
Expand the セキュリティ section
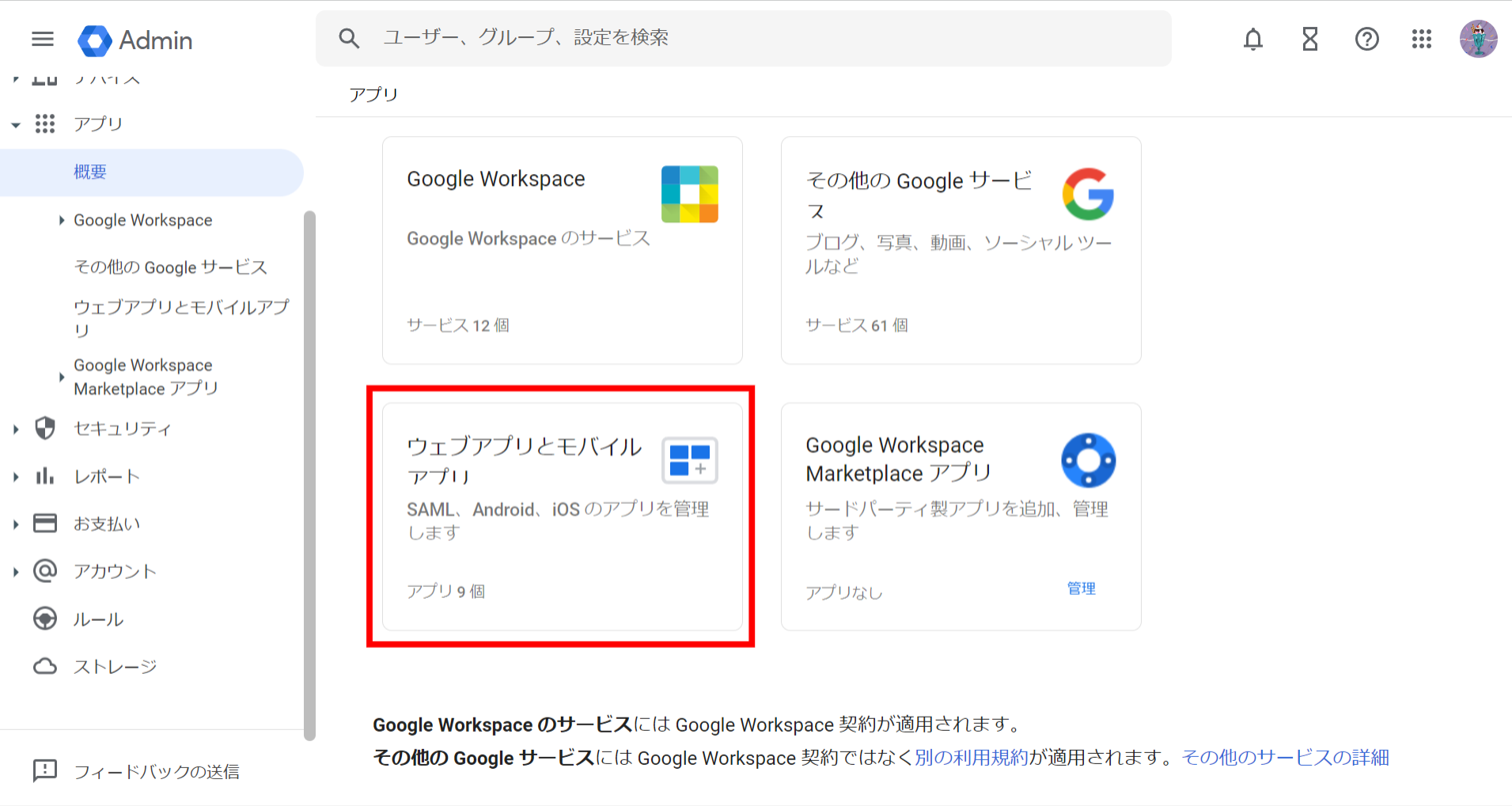tap(16, 429)
